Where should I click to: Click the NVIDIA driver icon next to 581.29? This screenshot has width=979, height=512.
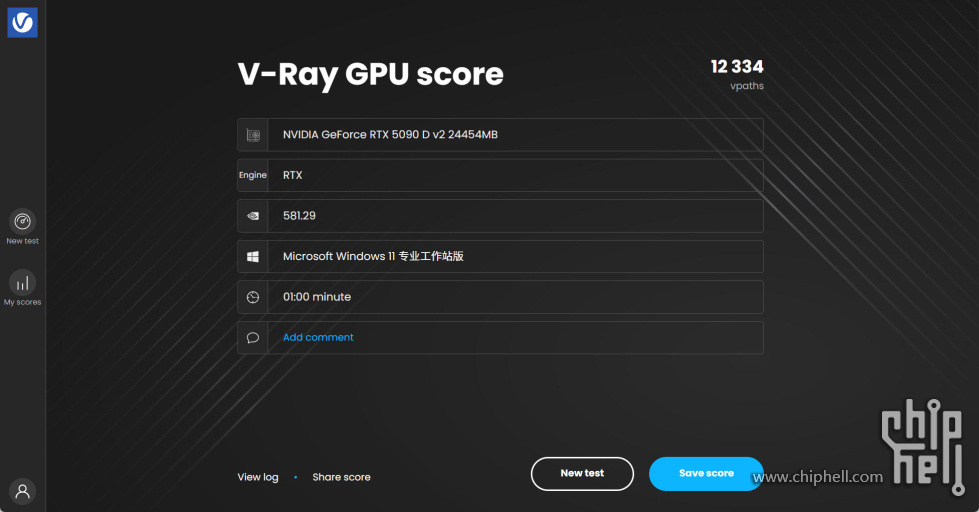click(253, 215)
